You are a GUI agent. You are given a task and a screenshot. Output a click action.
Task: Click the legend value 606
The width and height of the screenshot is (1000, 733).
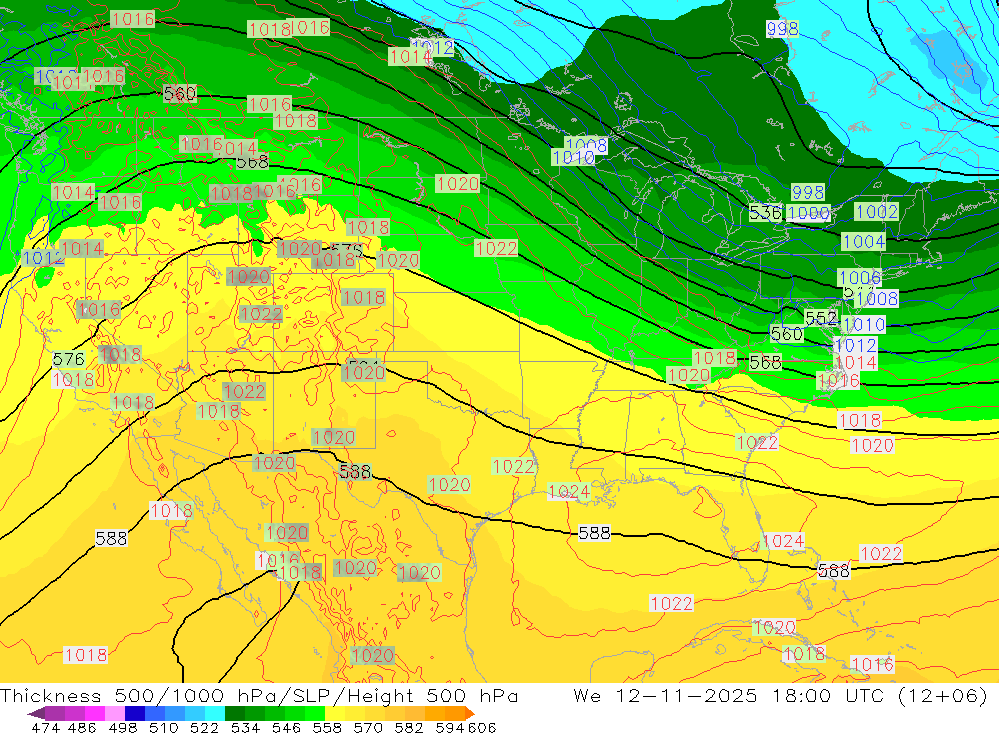click(x=482, y=728)
